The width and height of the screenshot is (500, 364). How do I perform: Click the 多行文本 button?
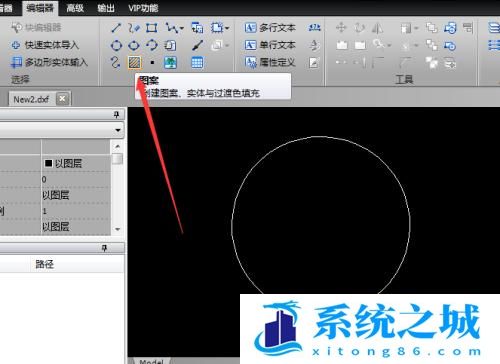270,28
